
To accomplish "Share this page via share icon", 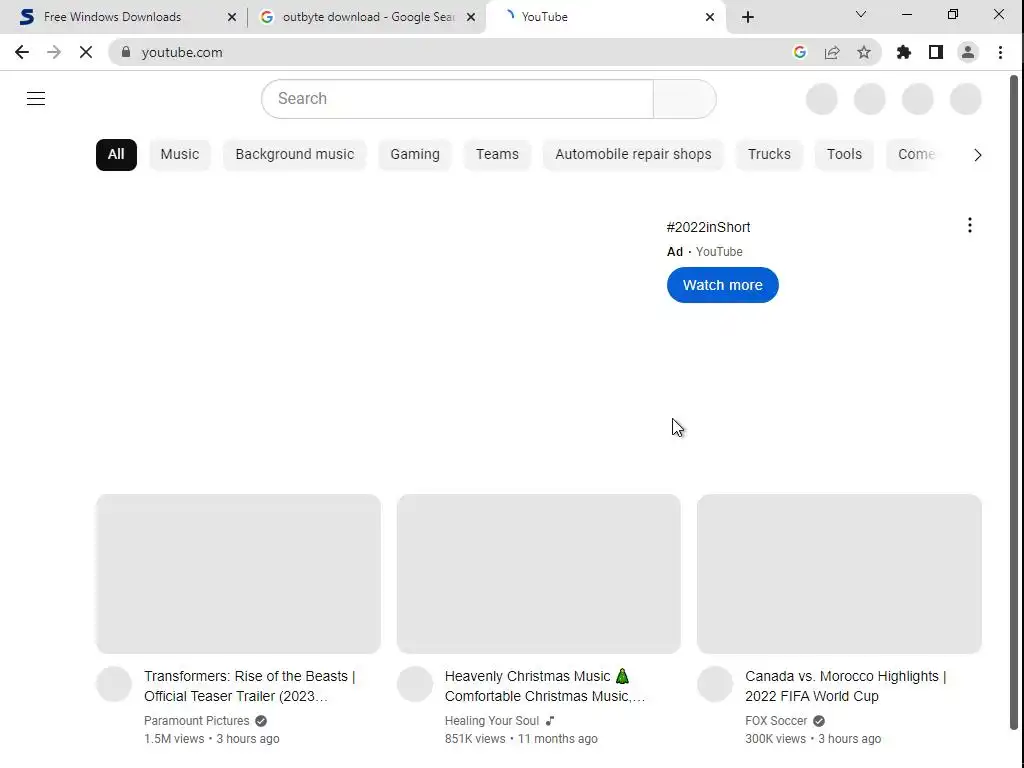I will 832,52.
